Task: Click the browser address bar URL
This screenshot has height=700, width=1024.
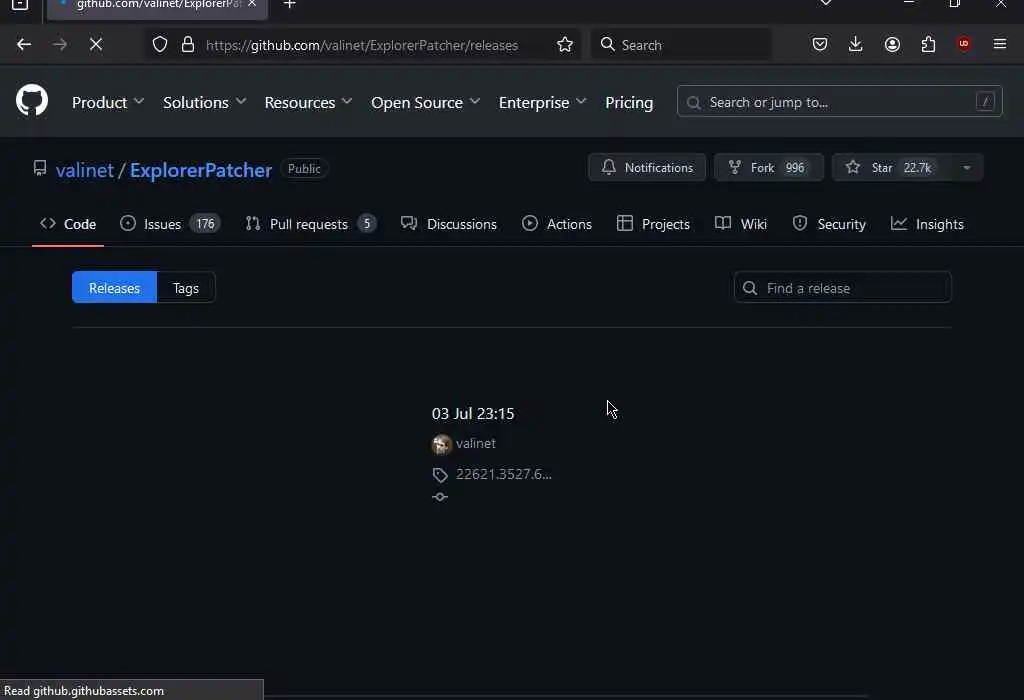Action: 362,45
